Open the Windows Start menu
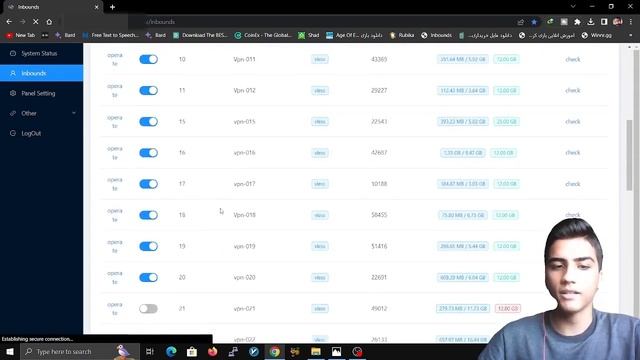The width and height of the screenshot is (640, 360). [10, 351]
